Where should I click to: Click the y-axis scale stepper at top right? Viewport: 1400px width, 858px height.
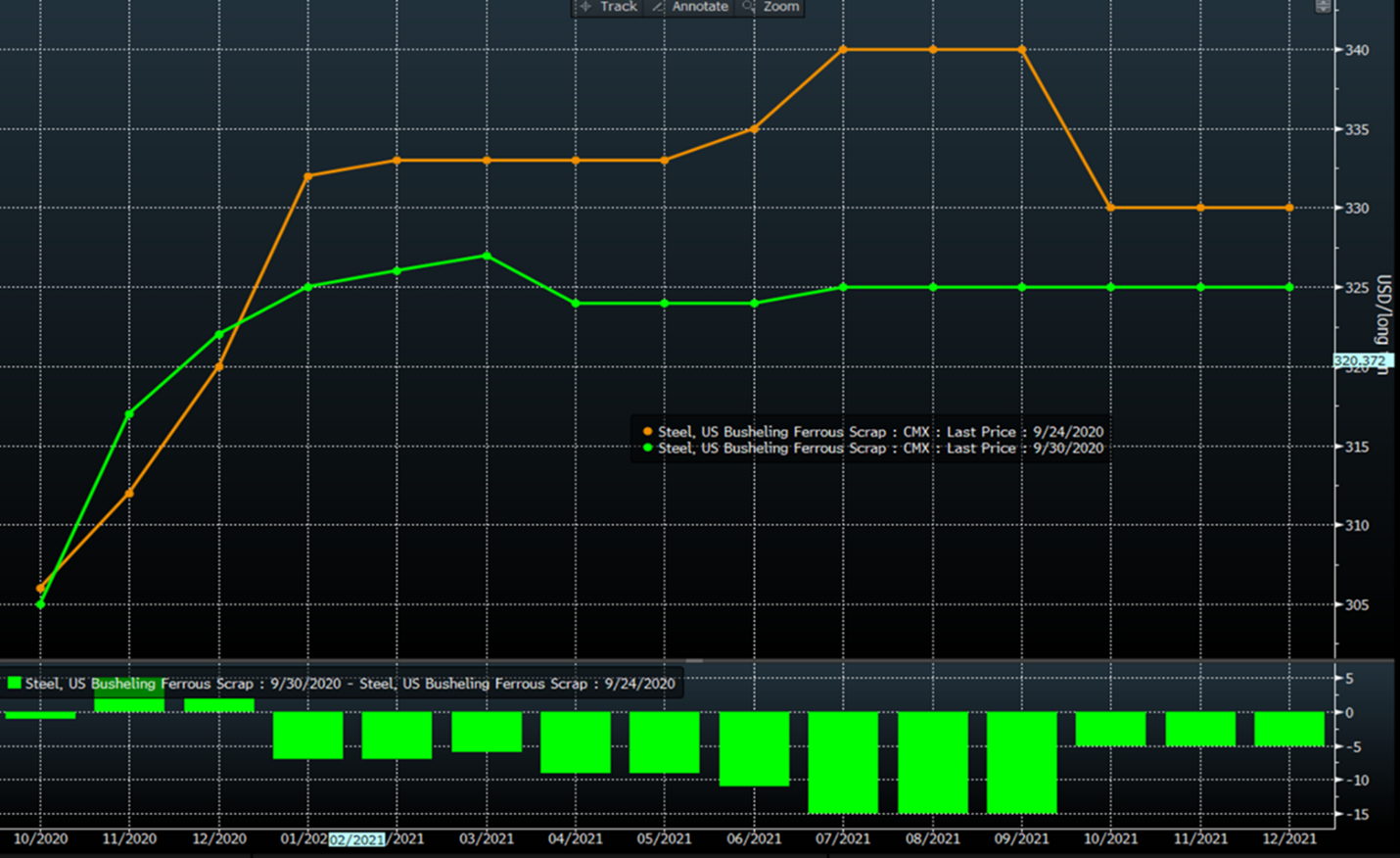coord(1323,7)
